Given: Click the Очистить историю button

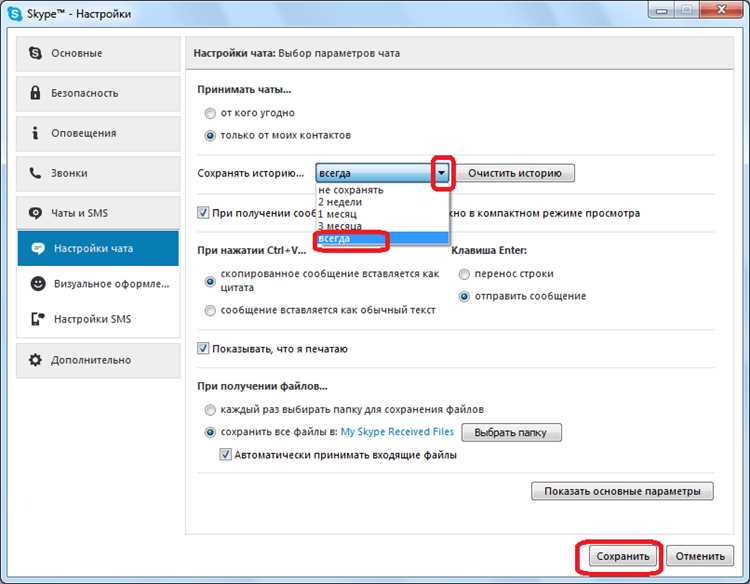Looking at the screenshot, I should coord(515,173).
